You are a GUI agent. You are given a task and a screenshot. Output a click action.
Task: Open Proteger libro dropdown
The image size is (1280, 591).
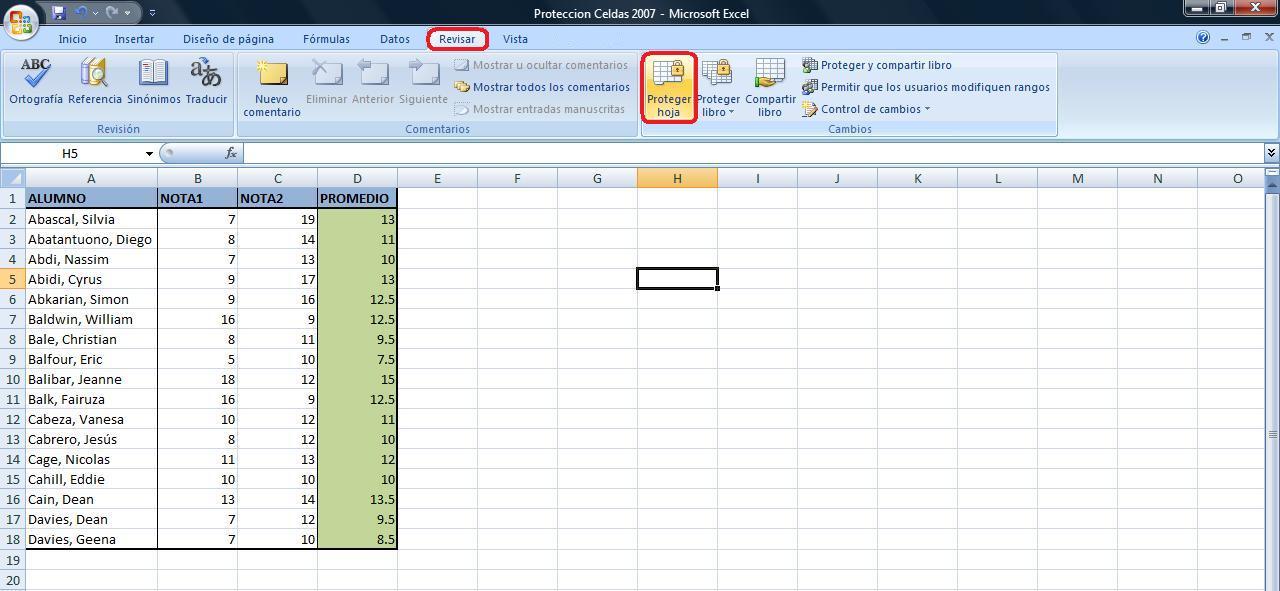coord(718,88)
